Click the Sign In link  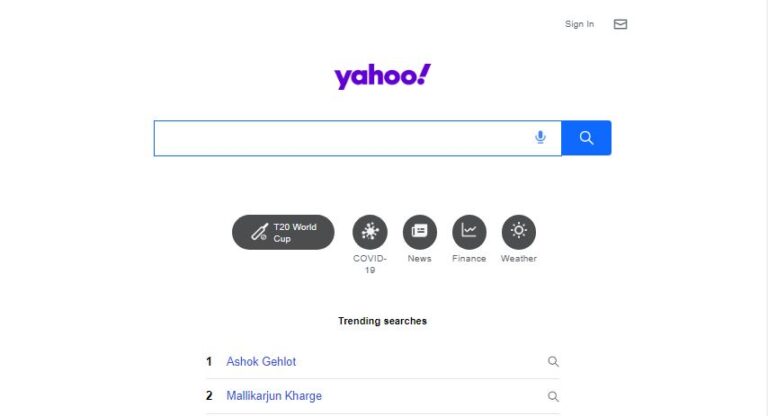tap(579, 24)
